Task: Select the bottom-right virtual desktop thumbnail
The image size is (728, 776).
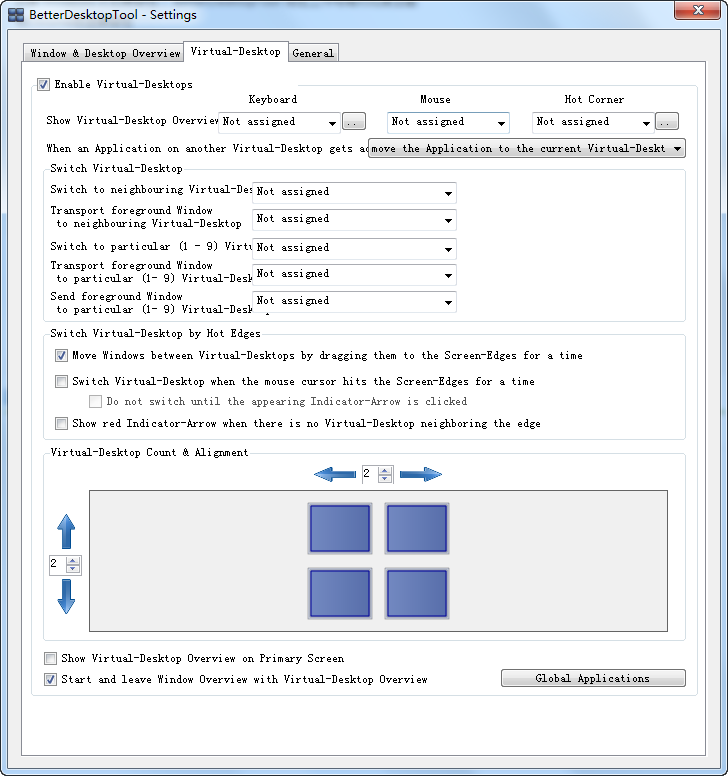Action: [x=417, y=593]
